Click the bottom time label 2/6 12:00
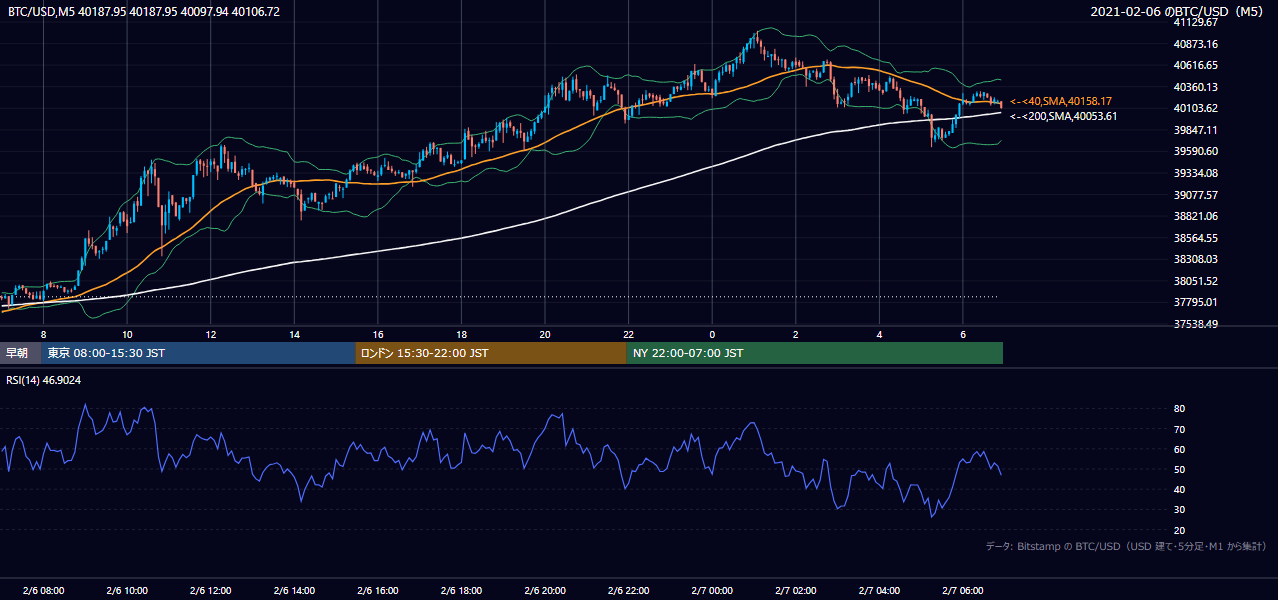 click(x=211, y=591)
